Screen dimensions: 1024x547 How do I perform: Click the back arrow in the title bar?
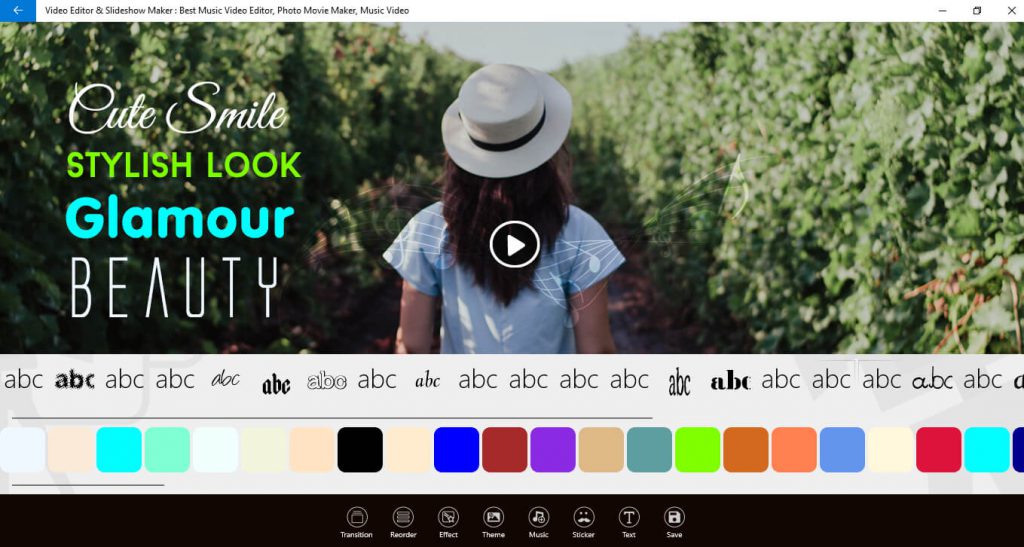tap(18, 10)
